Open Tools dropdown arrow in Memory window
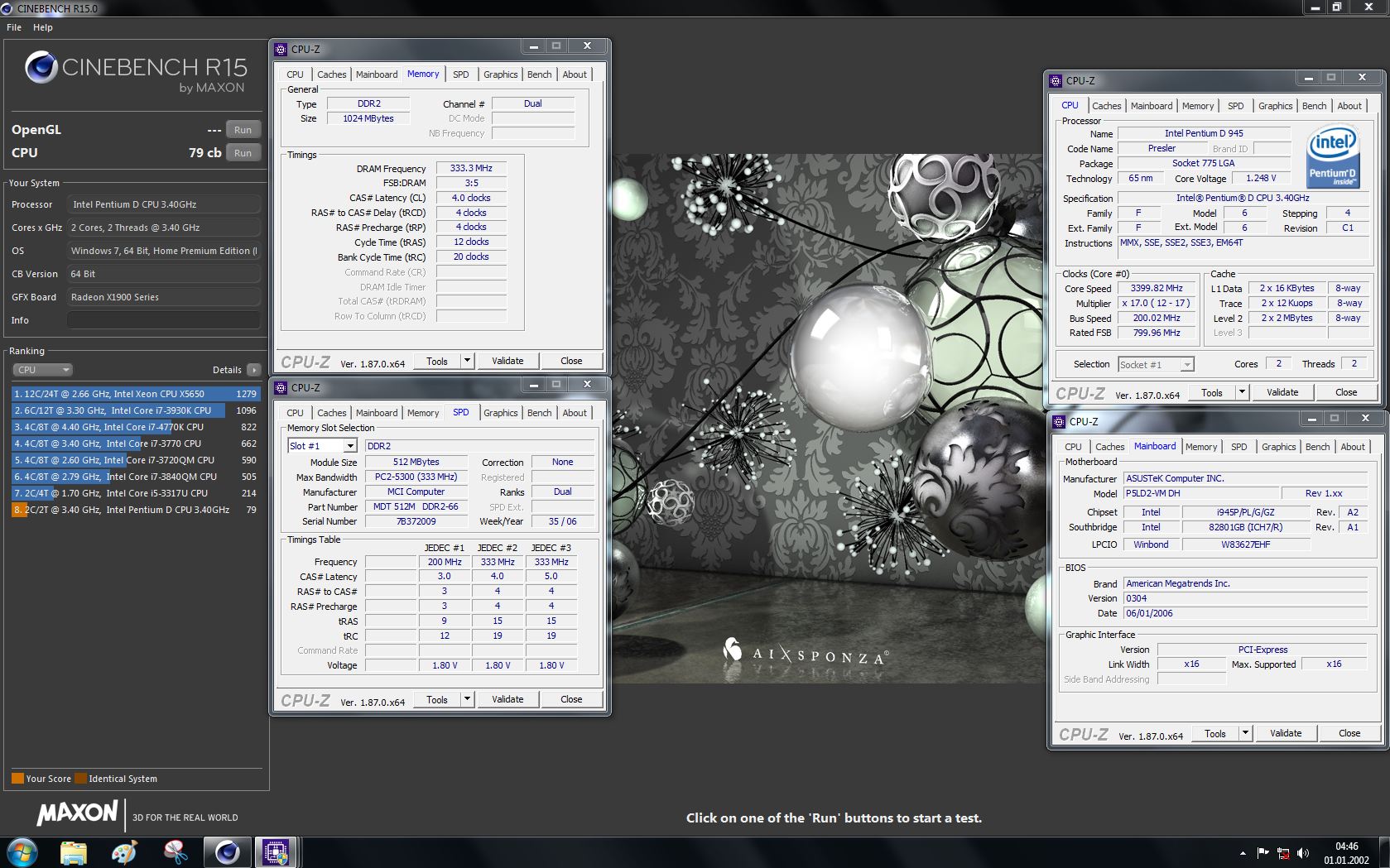 point(467,361)
